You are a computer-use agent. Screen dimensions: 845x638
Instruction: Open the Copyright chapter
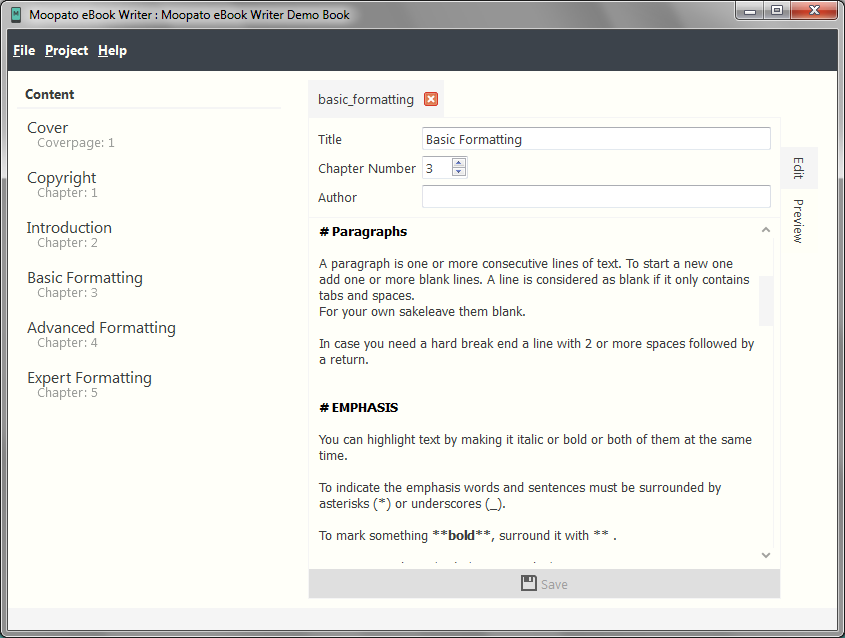tap(62, 178)
